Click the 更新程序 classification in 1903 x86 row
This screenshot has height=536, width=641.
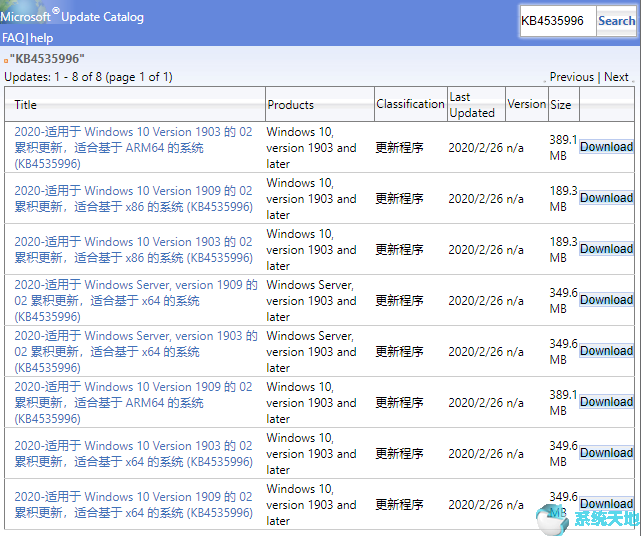point(399,249)
